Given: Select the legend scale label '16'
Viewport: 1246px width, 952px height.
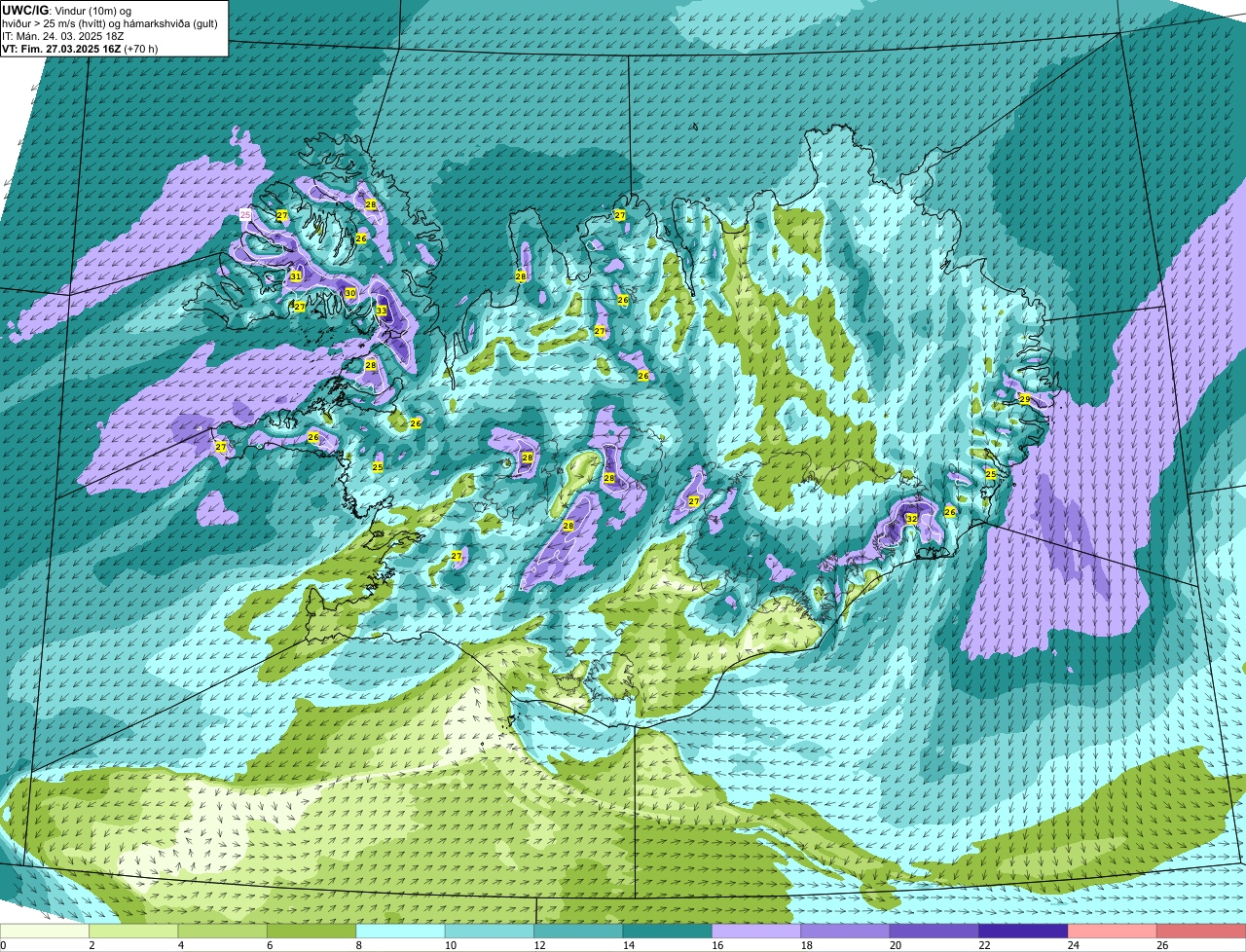Looking at the screenshot, I should point(716,944).
